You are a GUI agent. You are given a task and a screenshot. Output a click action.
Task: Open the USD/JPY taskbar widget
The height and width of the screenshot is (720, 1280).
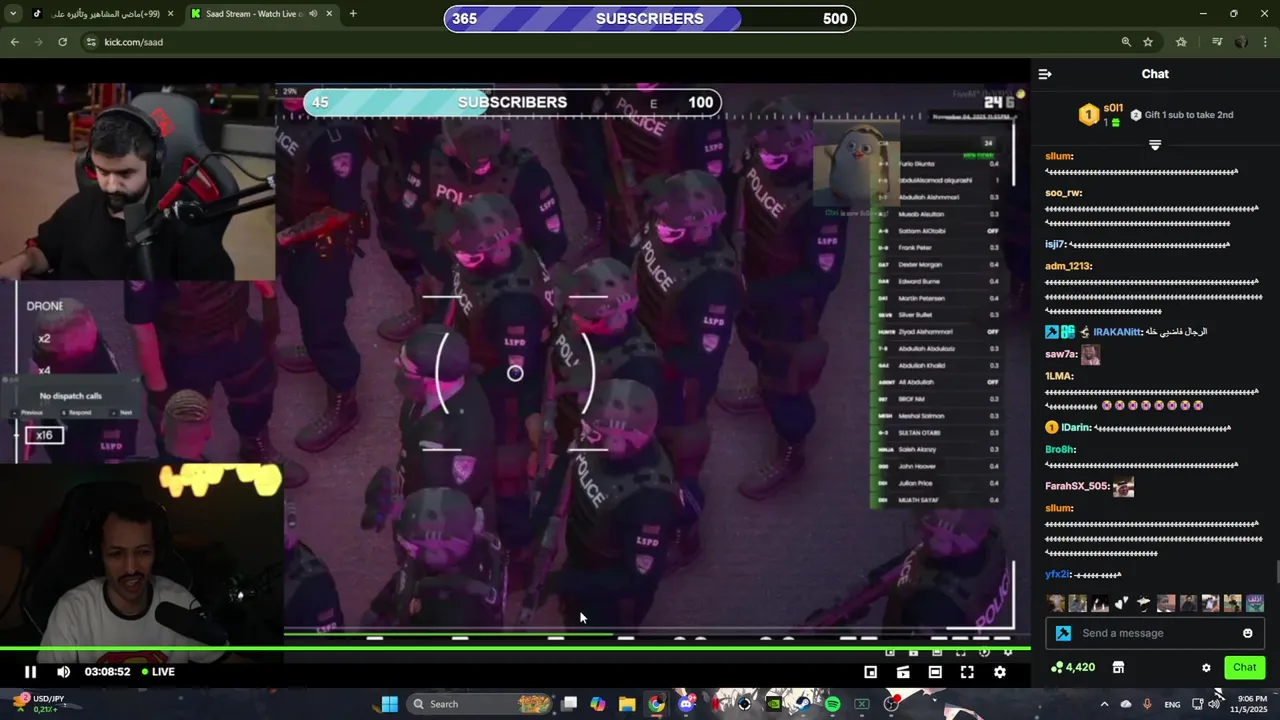[x=37, y=704]
